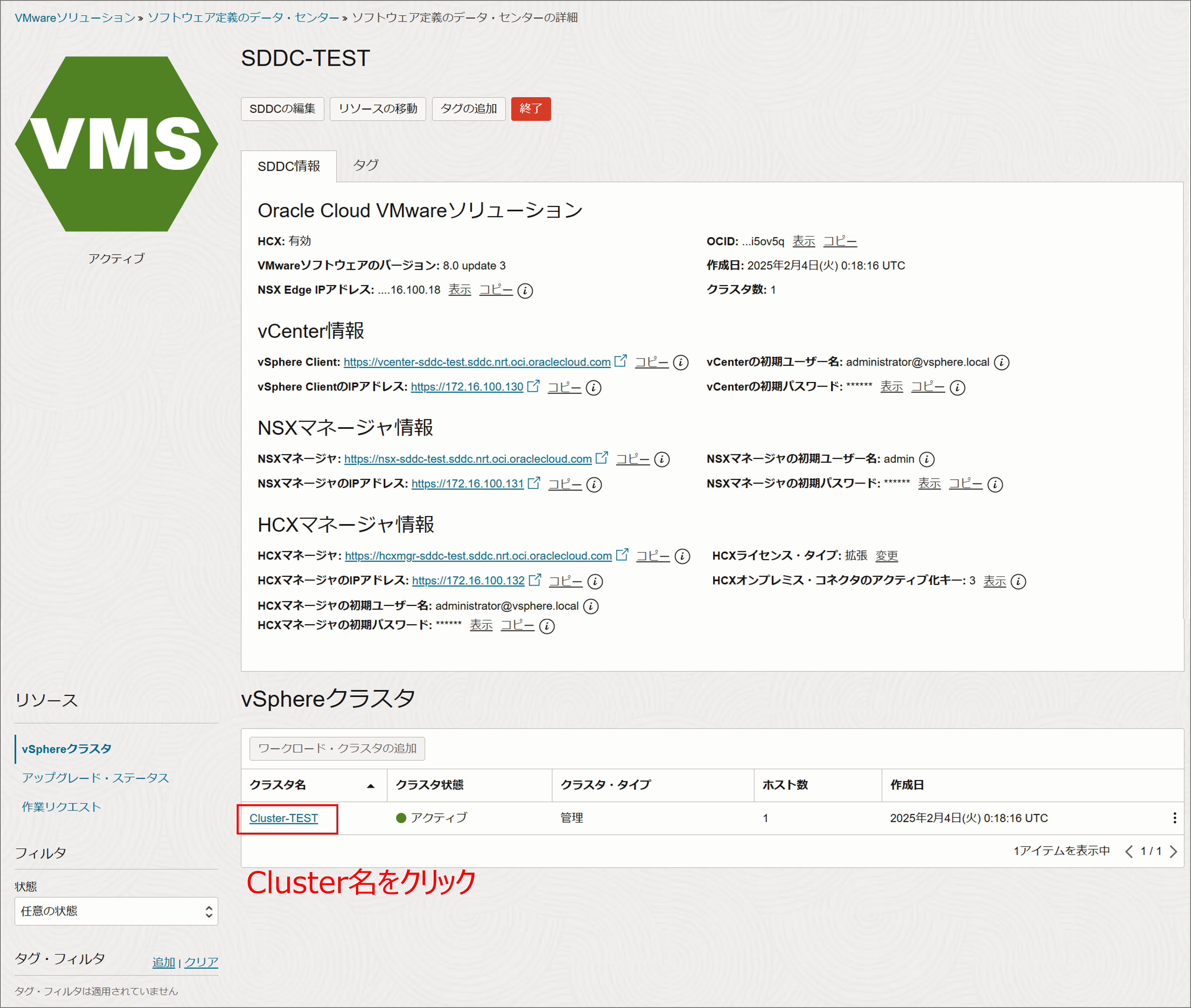Viewport: 1191px width, 1008px height.
Task: Click info icon next to NSX Edge IP address
Action: 525,291
